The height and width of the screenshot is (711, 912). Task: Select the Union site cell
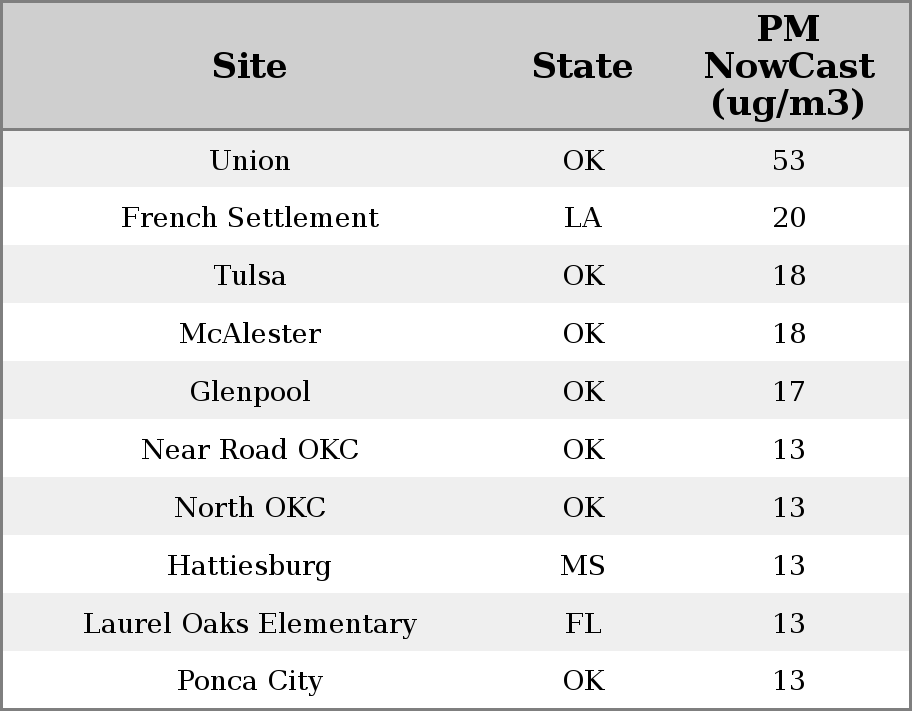250,160
